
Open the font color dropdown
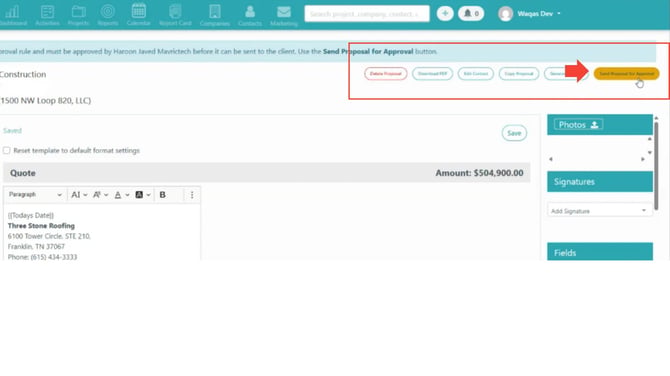point(122,195)
